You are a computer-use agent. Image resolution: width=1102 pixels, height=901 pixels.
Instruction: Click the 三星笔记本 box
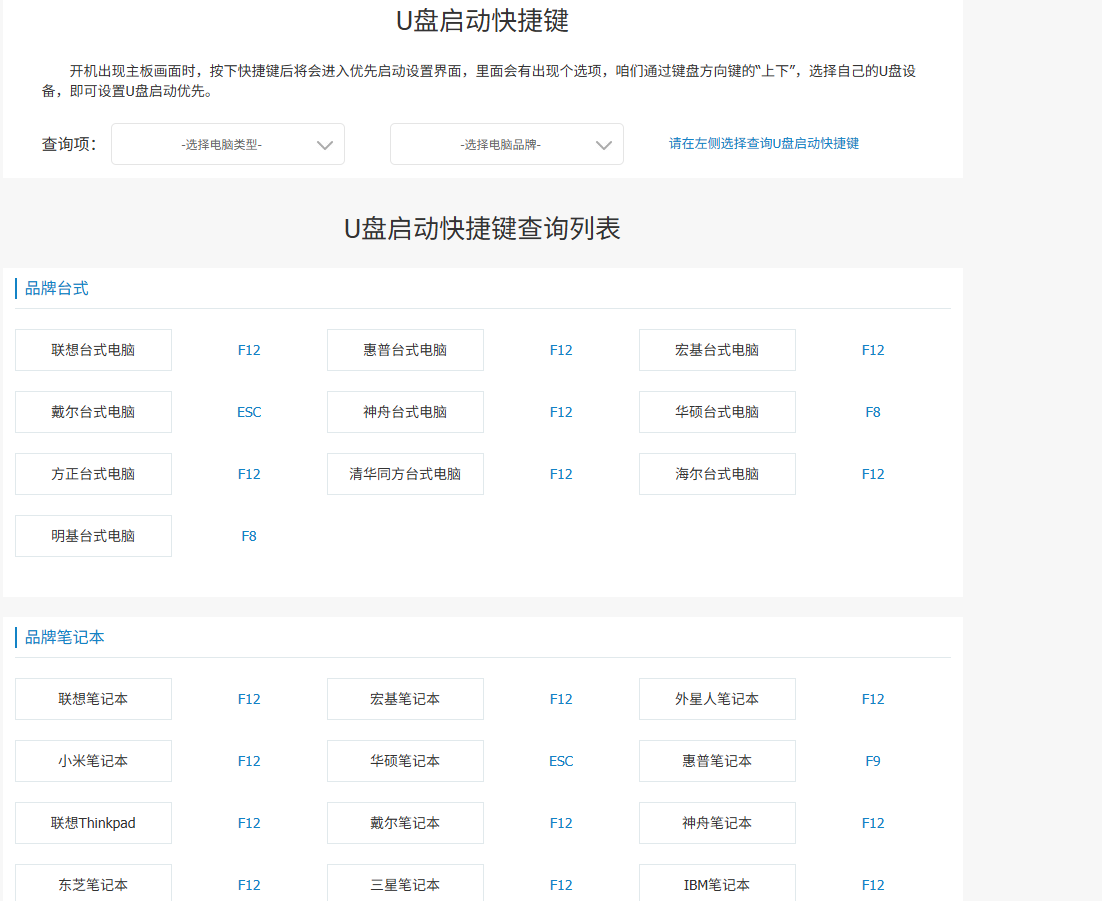pos(406,883)
